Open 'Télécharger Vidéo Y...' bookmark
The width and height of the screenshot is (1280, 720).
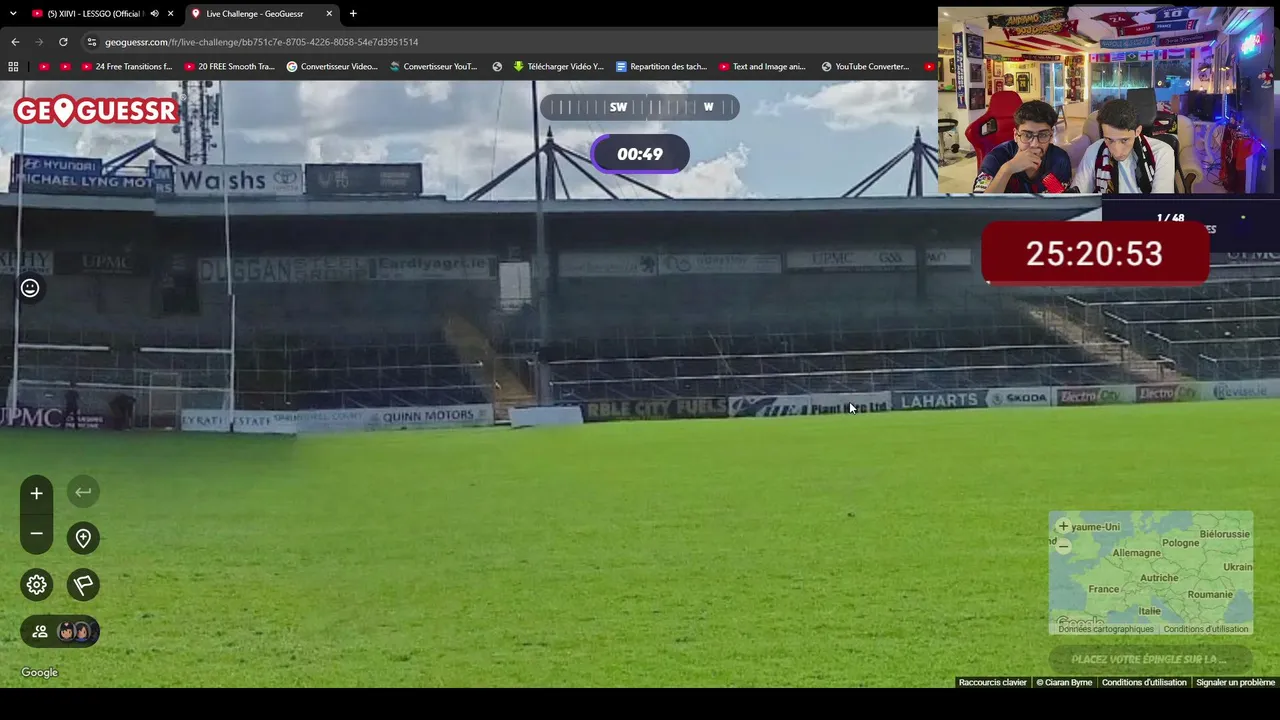tap(558, 67)
